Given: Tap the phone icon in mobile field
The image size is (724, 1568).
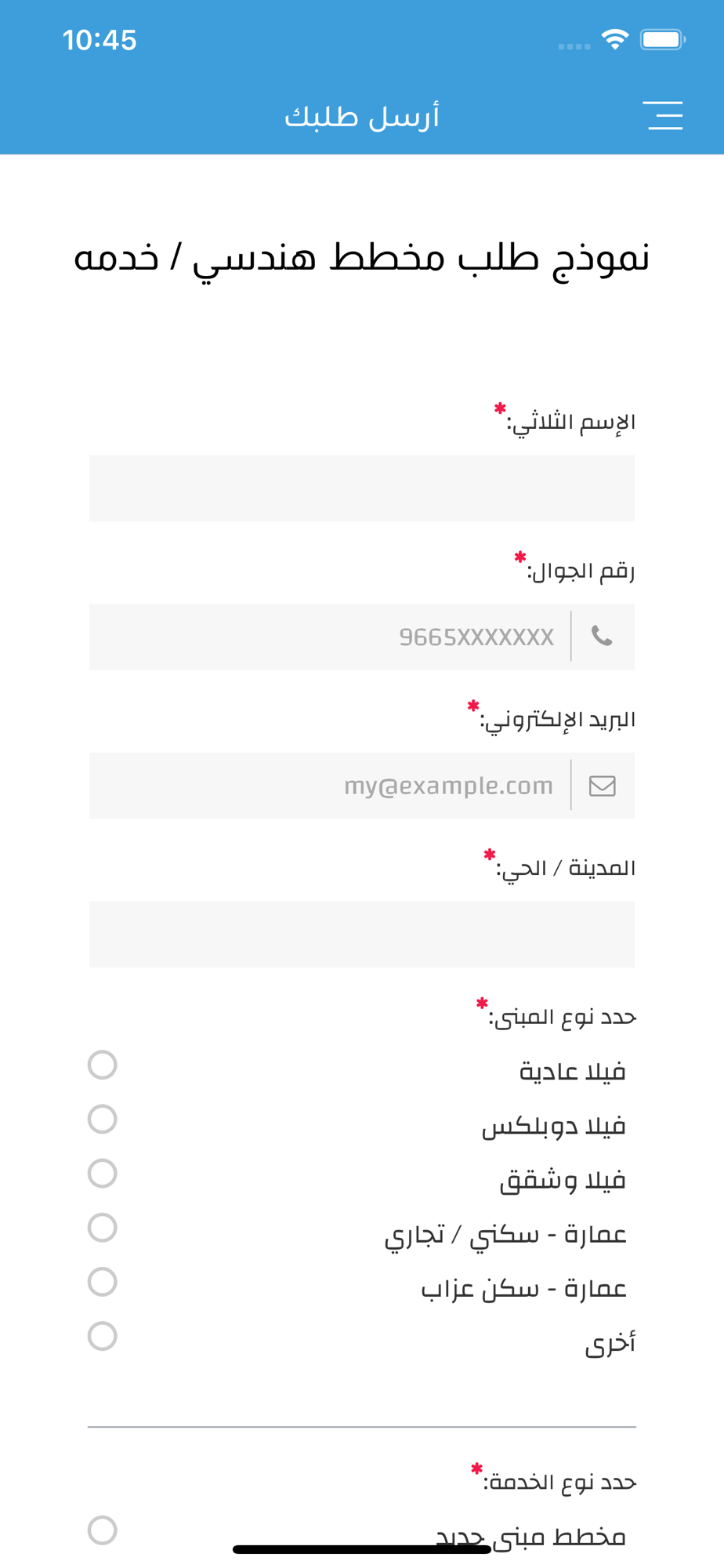Looking at the screenshot, I should [x=602, y=636].
